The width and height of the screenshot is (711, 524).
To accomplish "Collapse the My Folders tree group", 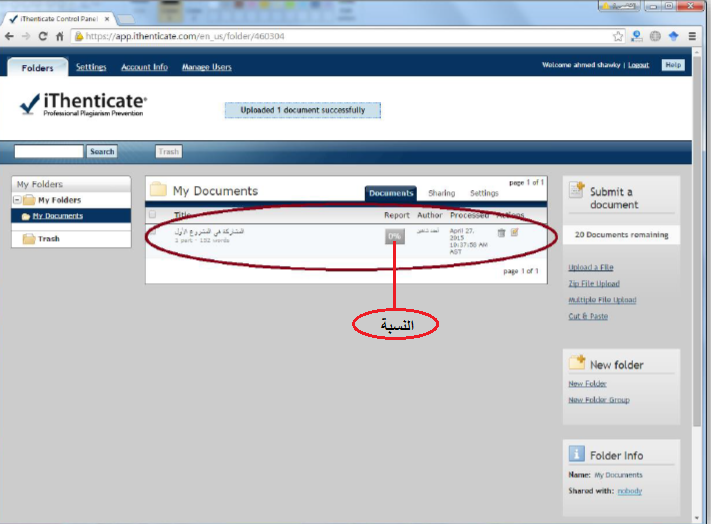I will (17, 200).
